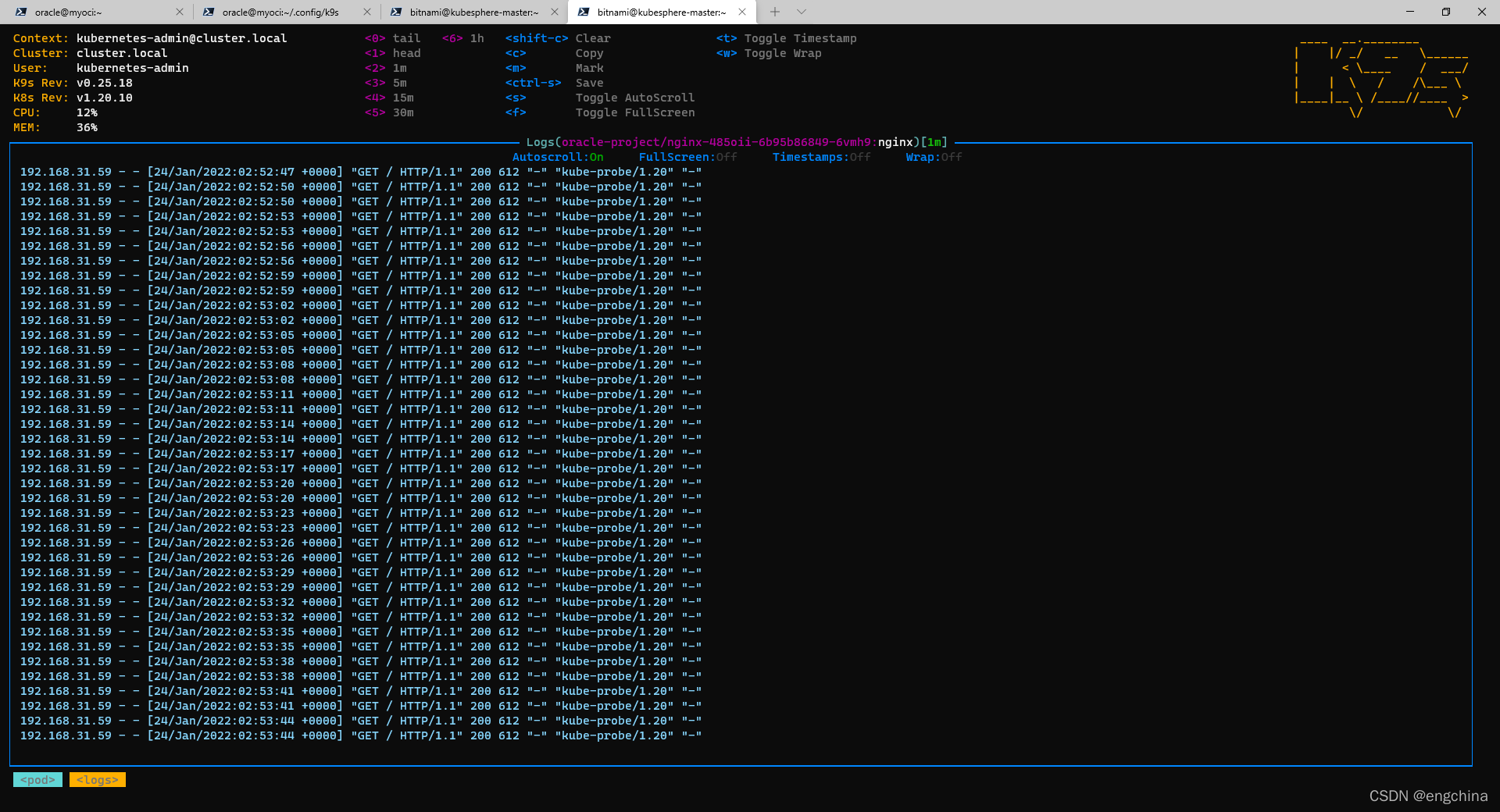Click the <m> Mark hint
Viewport: 1500px width, 812px height.
tap(554, 68)
